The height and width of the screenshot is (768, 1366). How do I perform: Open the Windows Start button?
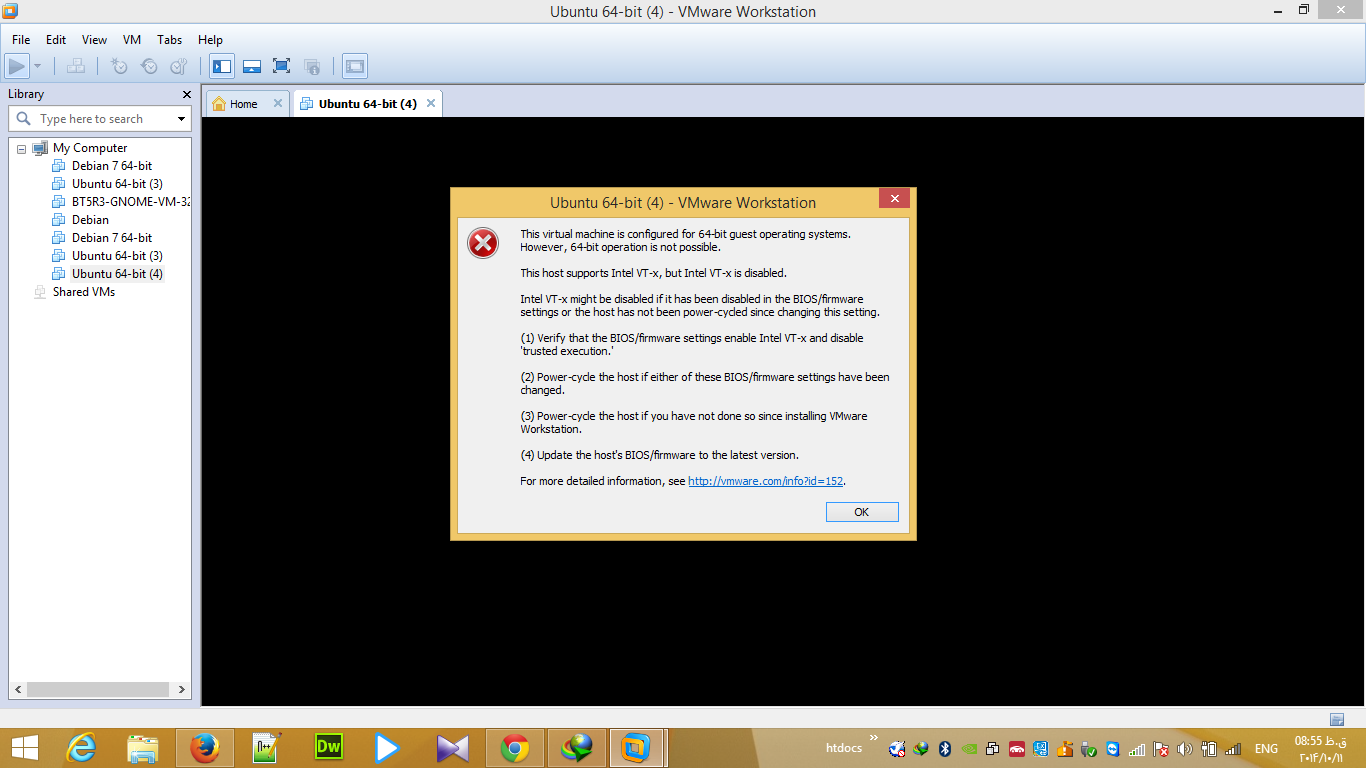25,748
